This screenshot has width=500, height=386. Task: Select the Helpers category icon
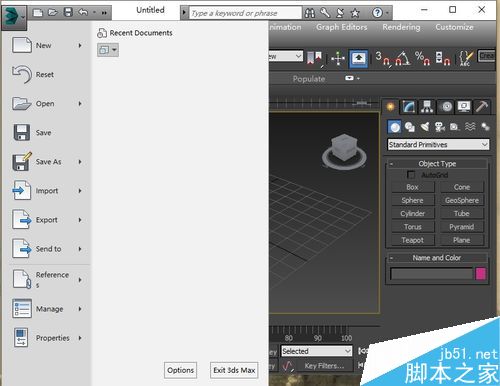(454, 127)
